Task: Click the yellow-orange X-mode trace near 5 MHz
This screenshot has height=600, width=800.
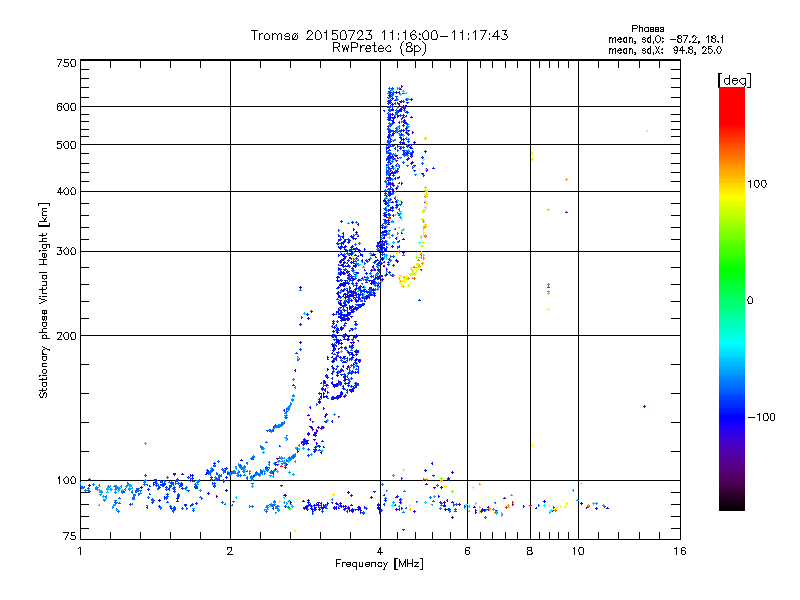Action: point(414,237)
